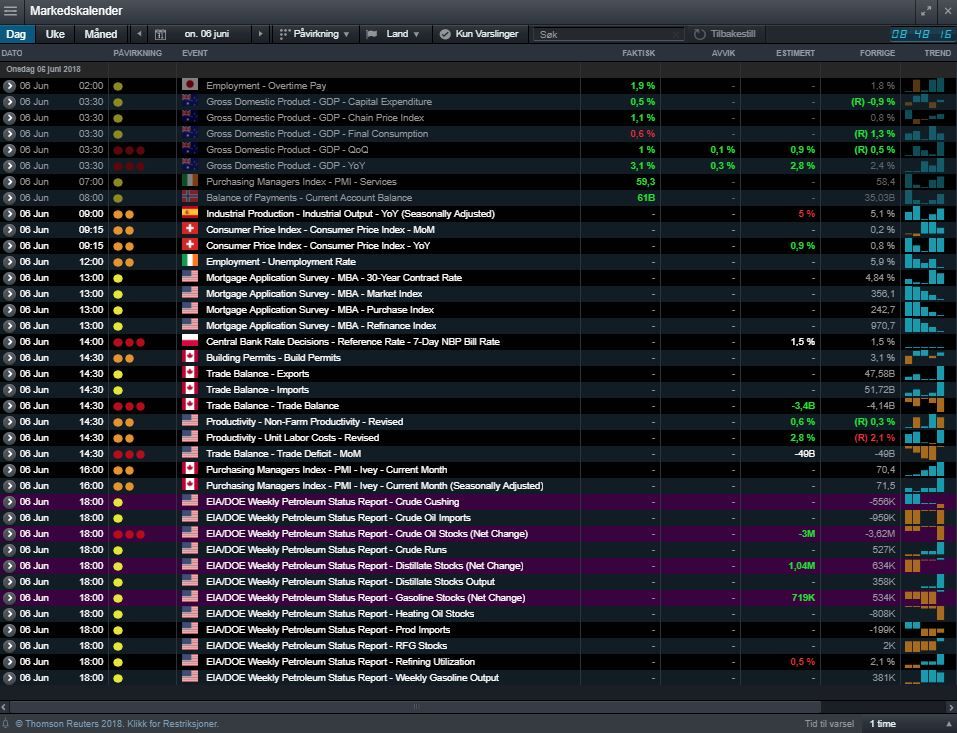
Task: Sort by the PÅVIRKNING column header
Action: [137, 53]
